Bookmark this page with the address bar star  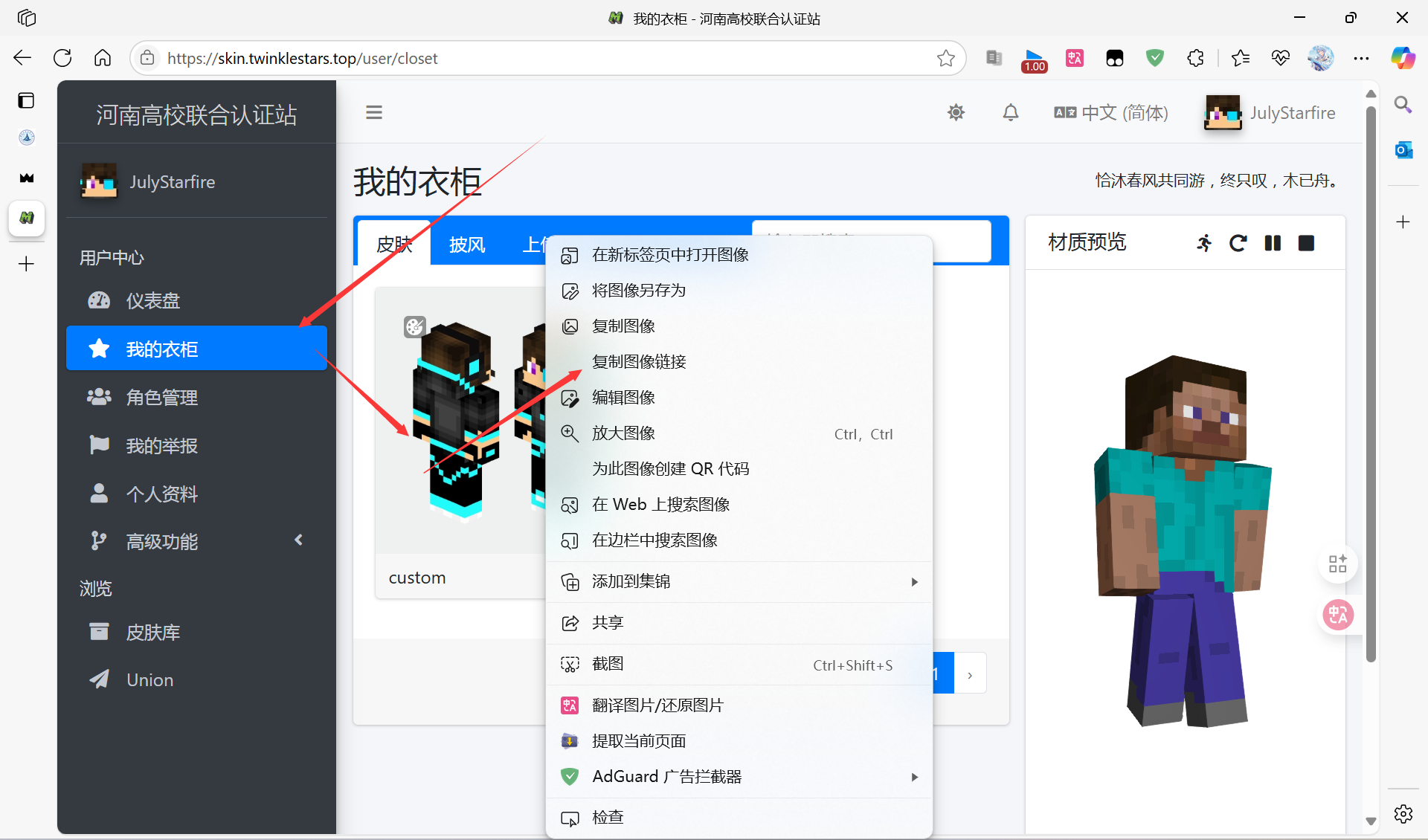(945, 58)
